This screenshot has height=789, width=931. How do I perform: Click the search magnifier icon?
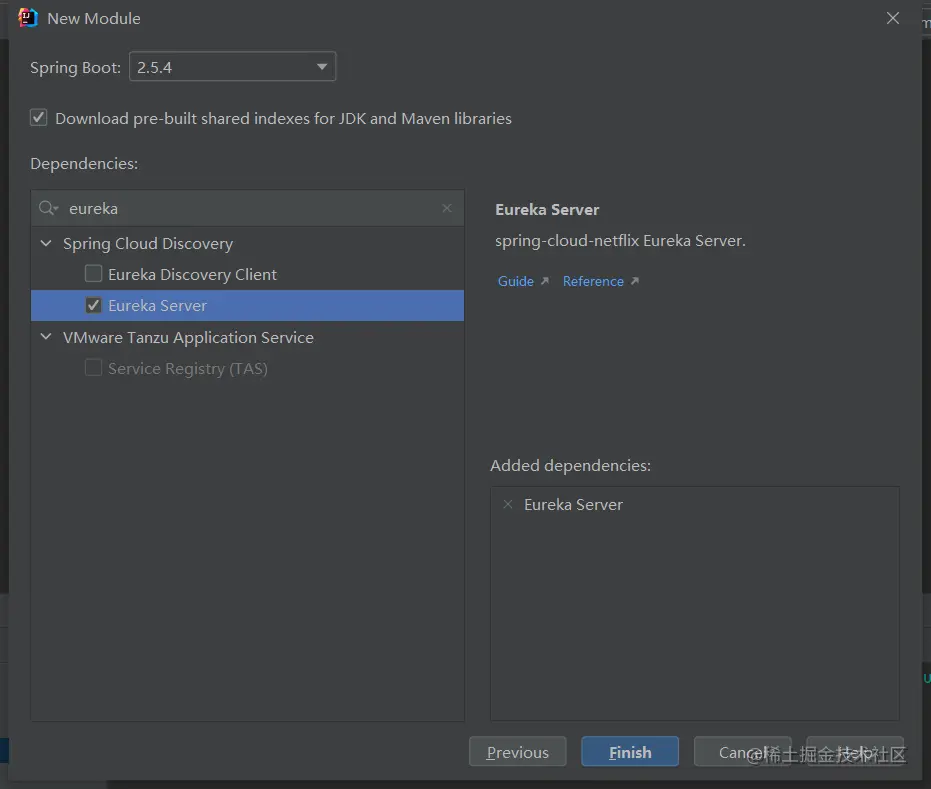[x=47, y=208]
